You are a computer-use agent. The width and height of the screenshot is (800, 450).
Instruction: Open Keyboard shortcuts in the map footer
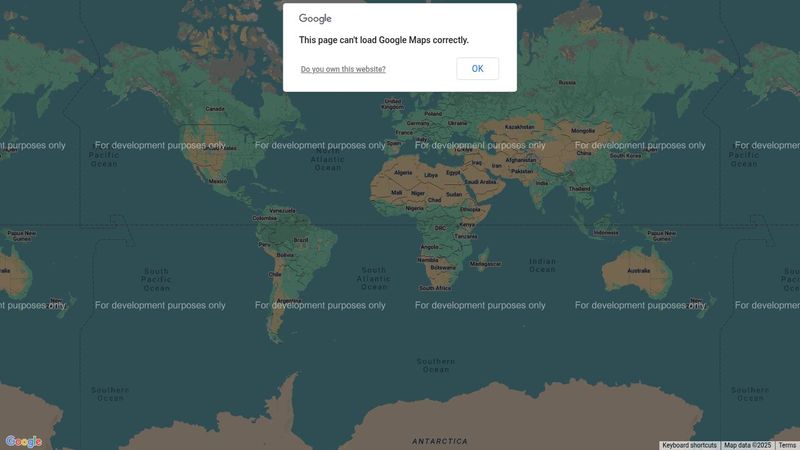[689, 445]
